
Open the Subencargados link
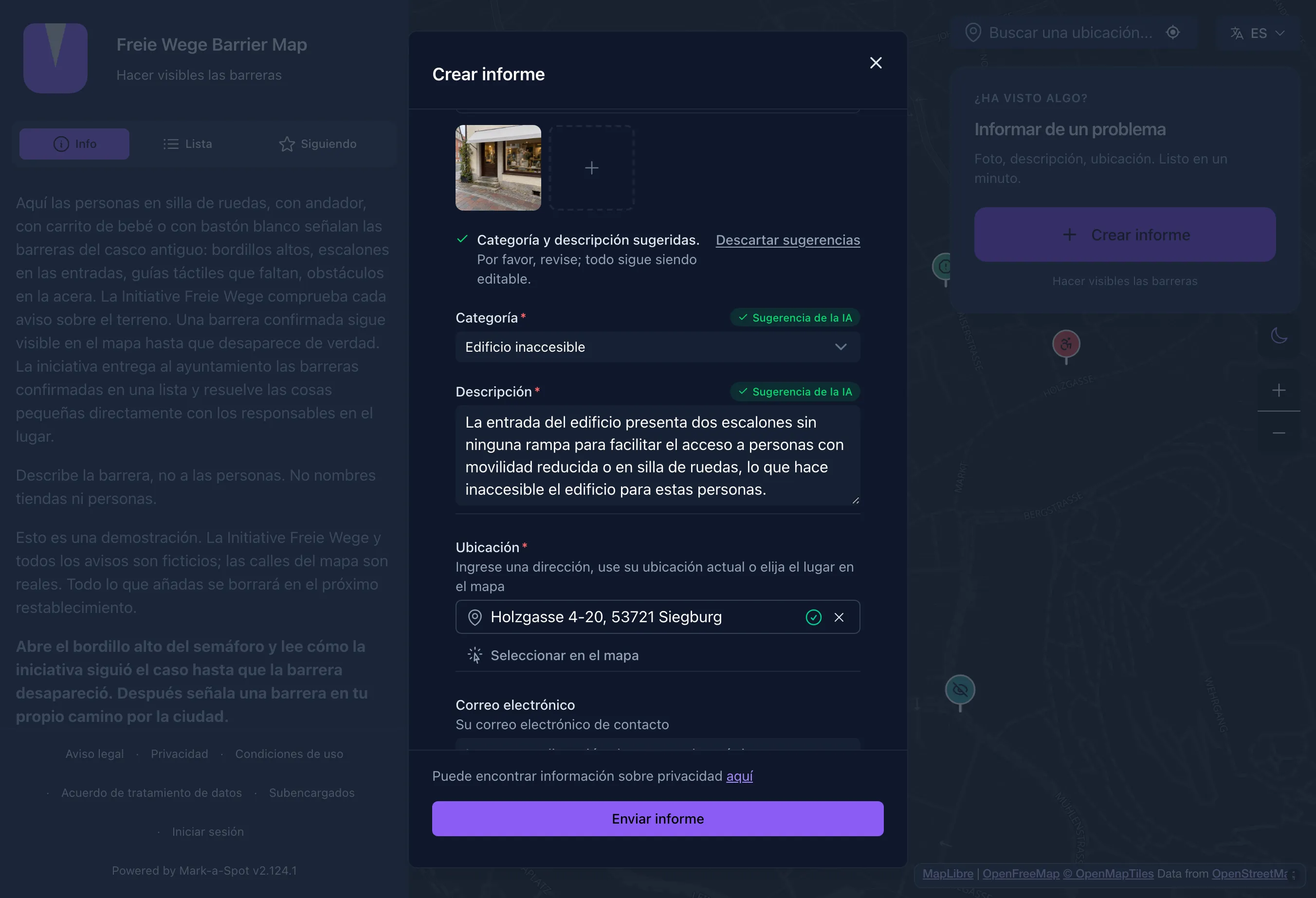[311, 793]
